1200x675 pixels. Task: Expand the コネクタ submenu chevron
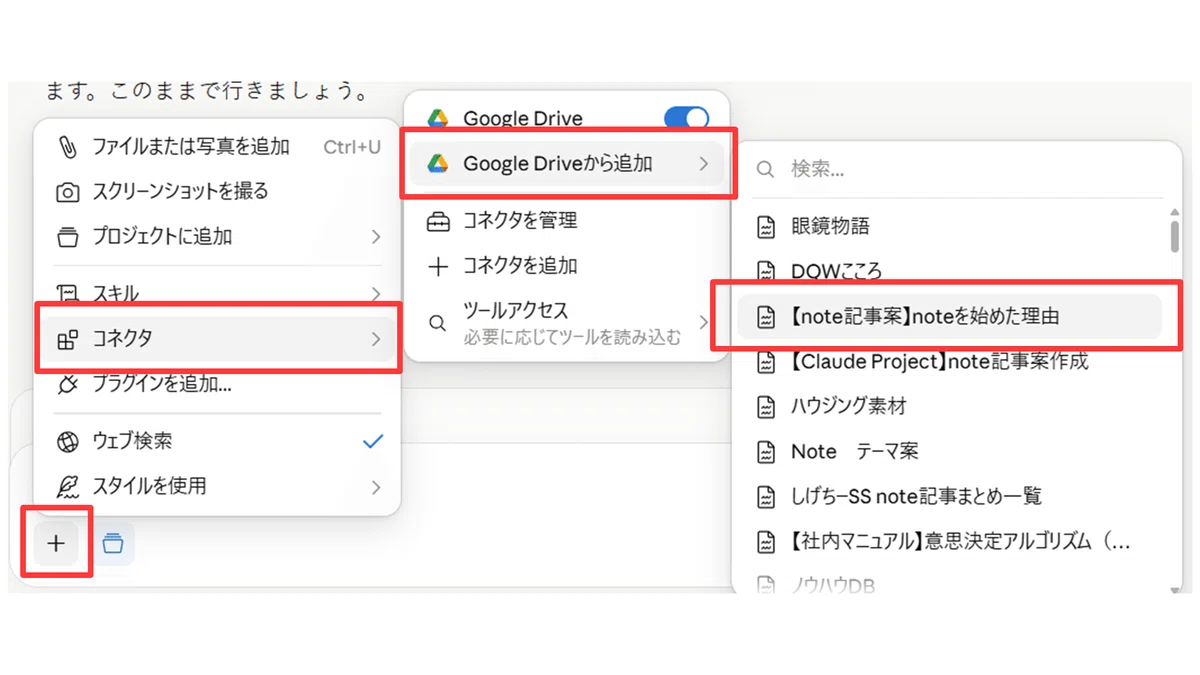coord(376,339)
